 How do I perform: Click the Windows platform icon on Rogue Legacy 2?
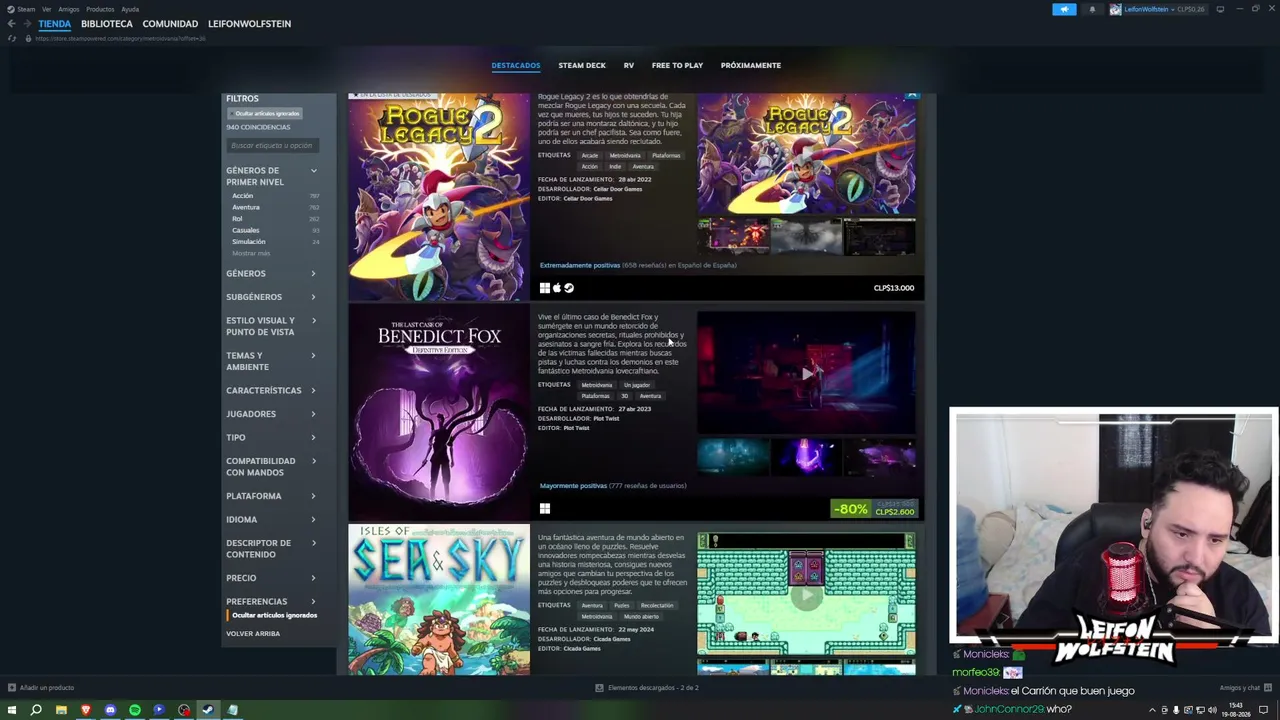tap(545, 288)
